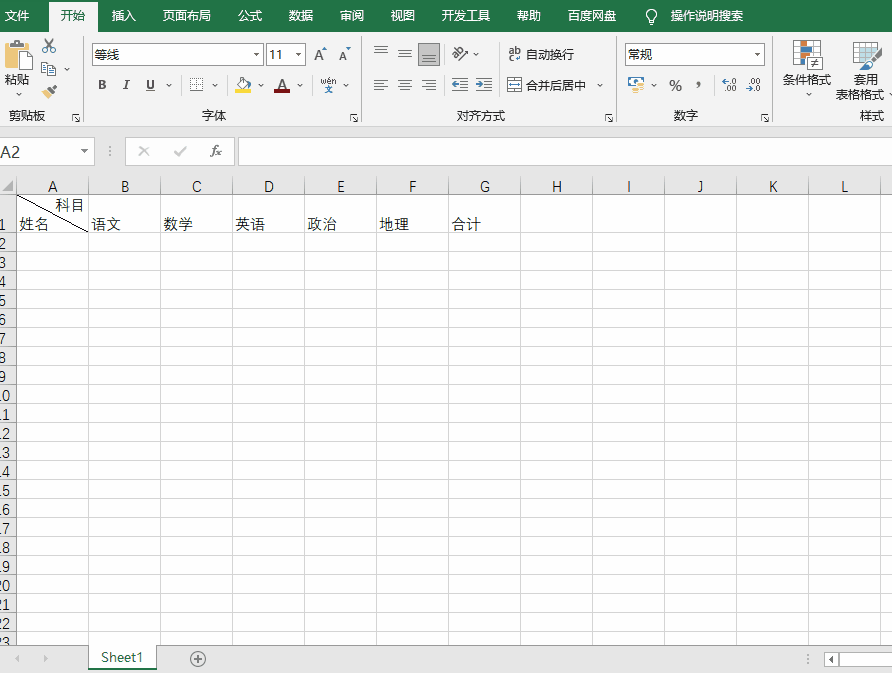Select the Format Painter brush

pyautogui.click(x=49, y=91)
